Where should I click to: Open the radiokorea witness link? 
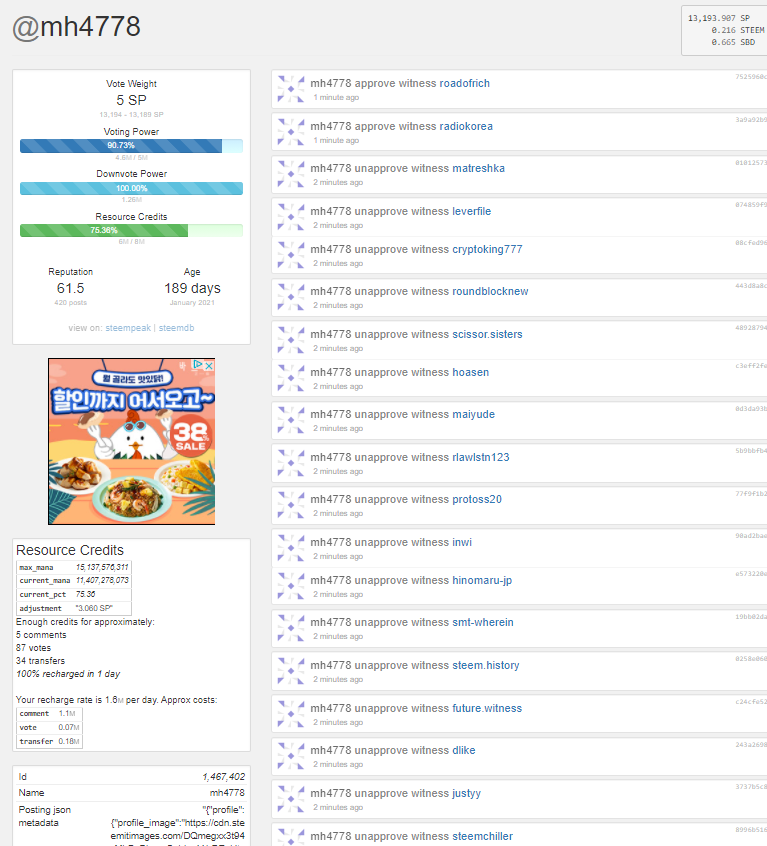[466, 126]
